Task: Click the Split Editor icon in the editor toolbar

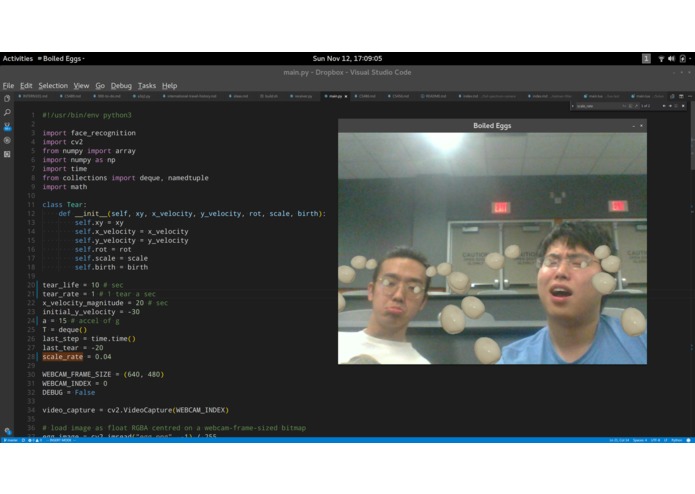Action: pyautogui.click(x=681, y=96)
